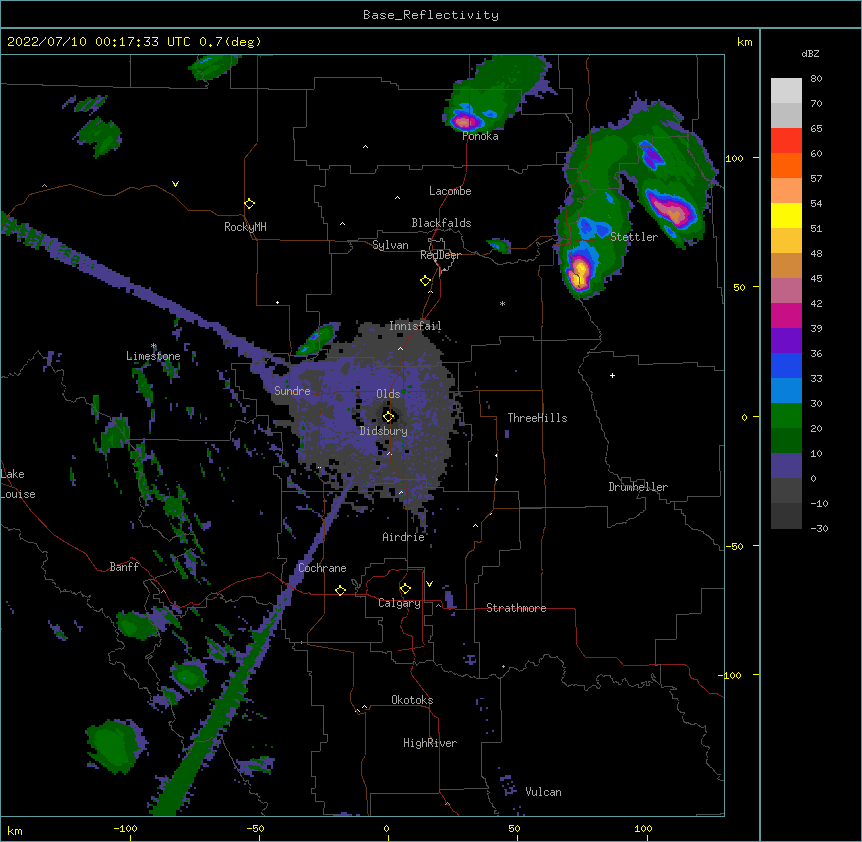
Task: Click the Airdrie label
Action: coord(404,537)
